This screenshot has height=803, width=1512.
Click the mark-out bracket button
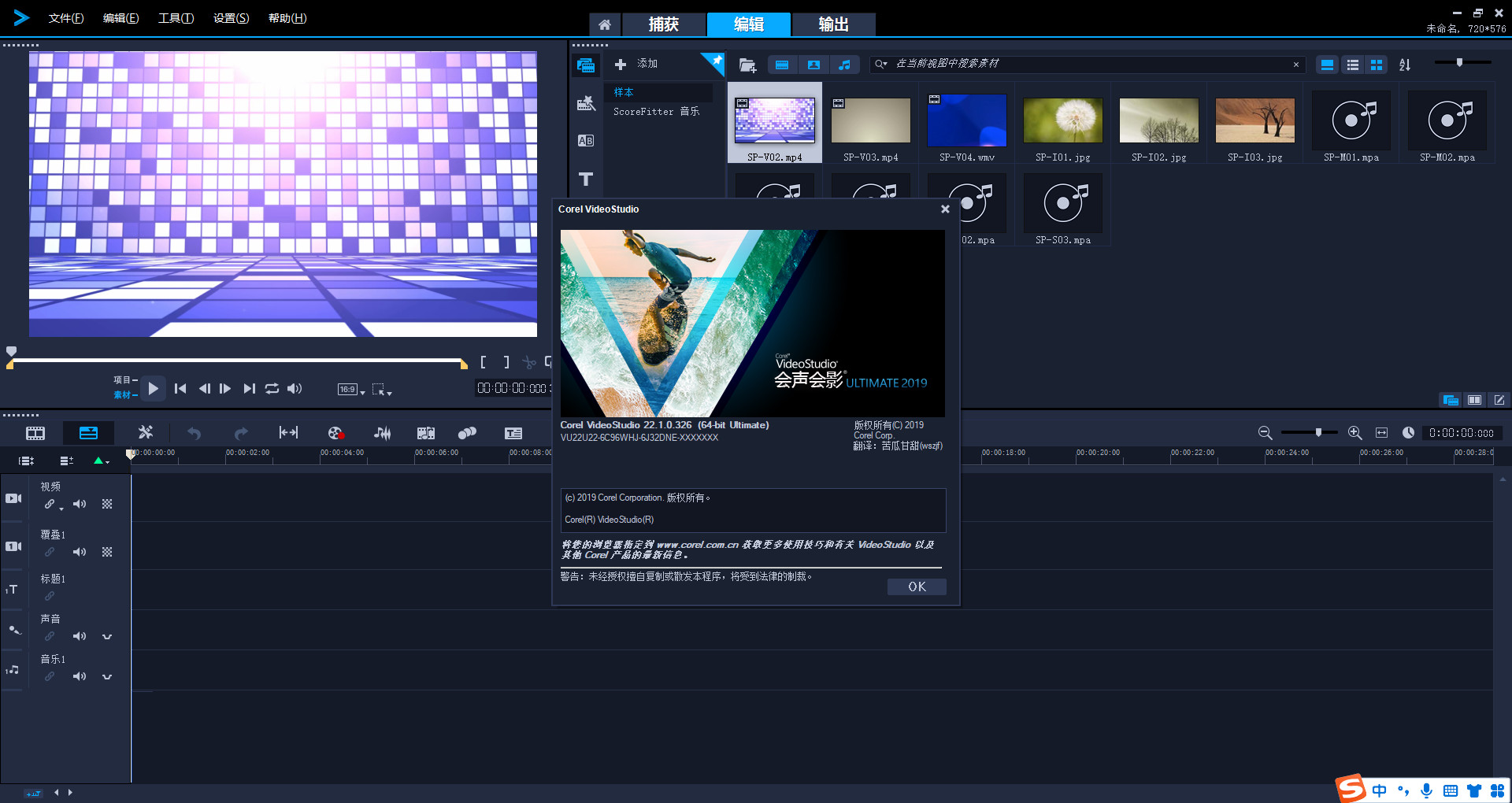[x=506, y=362]
